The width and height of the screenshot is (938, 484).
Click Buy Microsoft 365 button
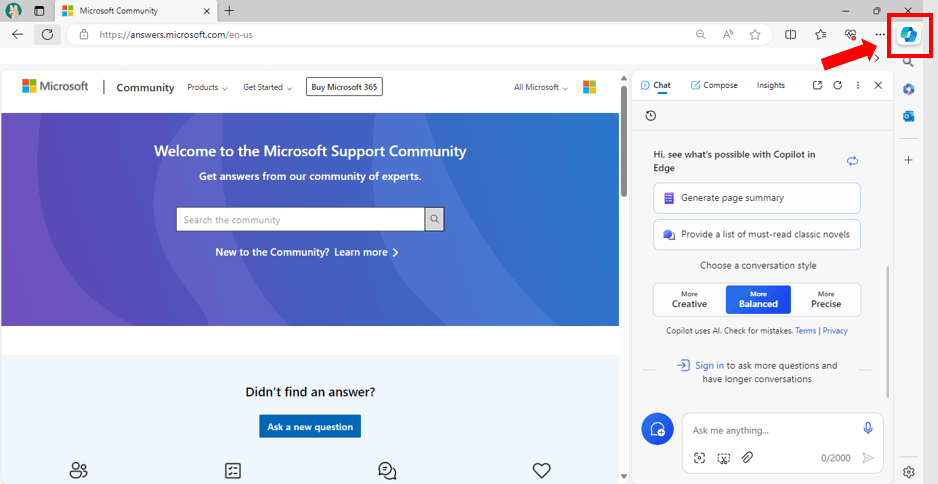tap(344, 87)
